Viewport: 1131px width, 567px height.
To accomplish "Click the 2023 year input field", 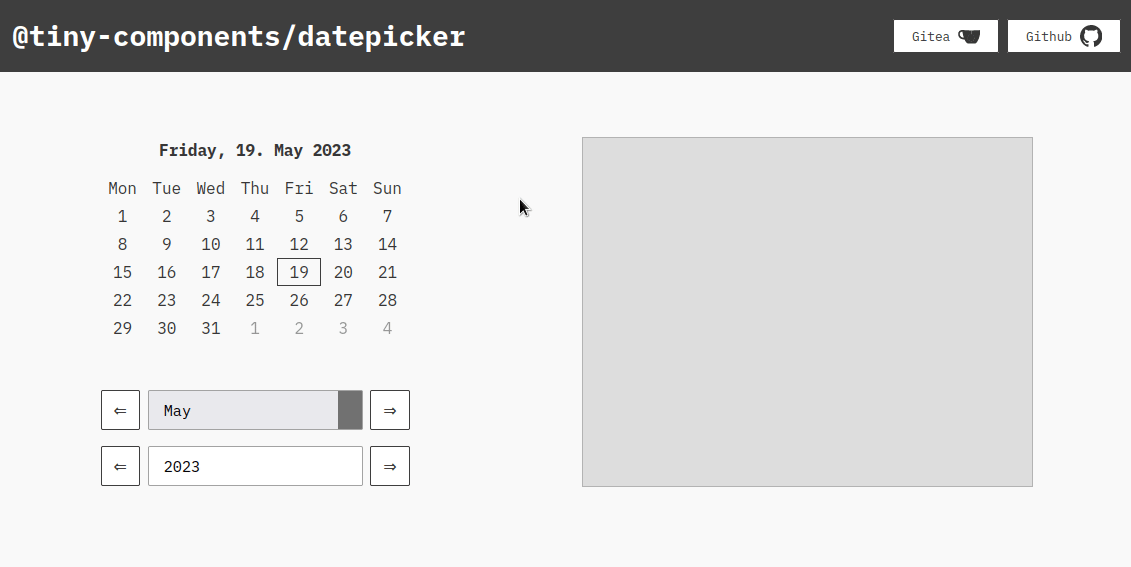I will [255, 466].
